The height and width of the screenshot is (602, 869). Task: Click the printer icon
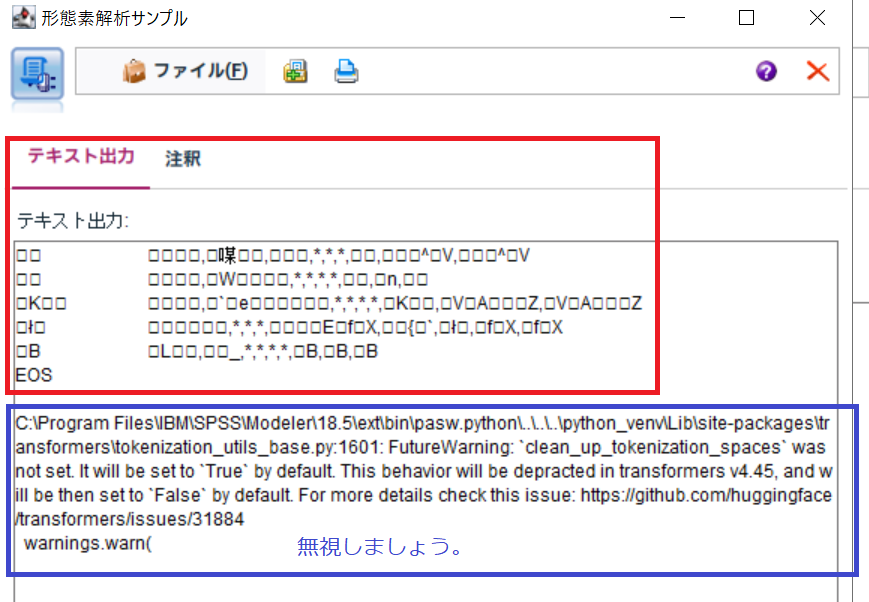[346, 72]
